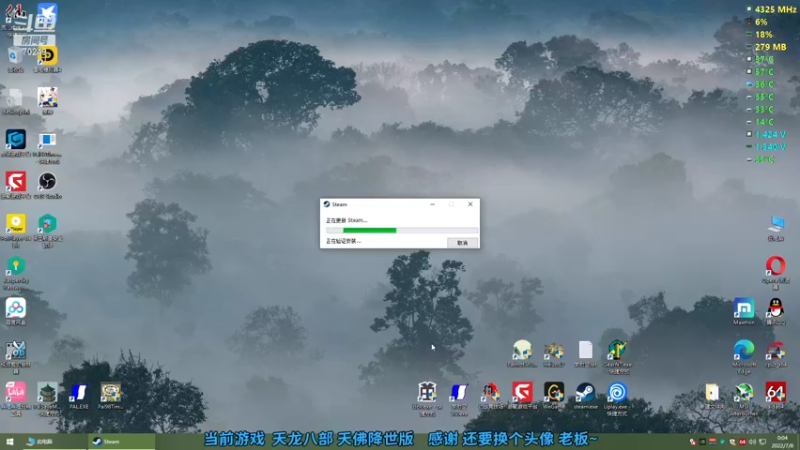Open the taskbar clock and date

point(782,442)
